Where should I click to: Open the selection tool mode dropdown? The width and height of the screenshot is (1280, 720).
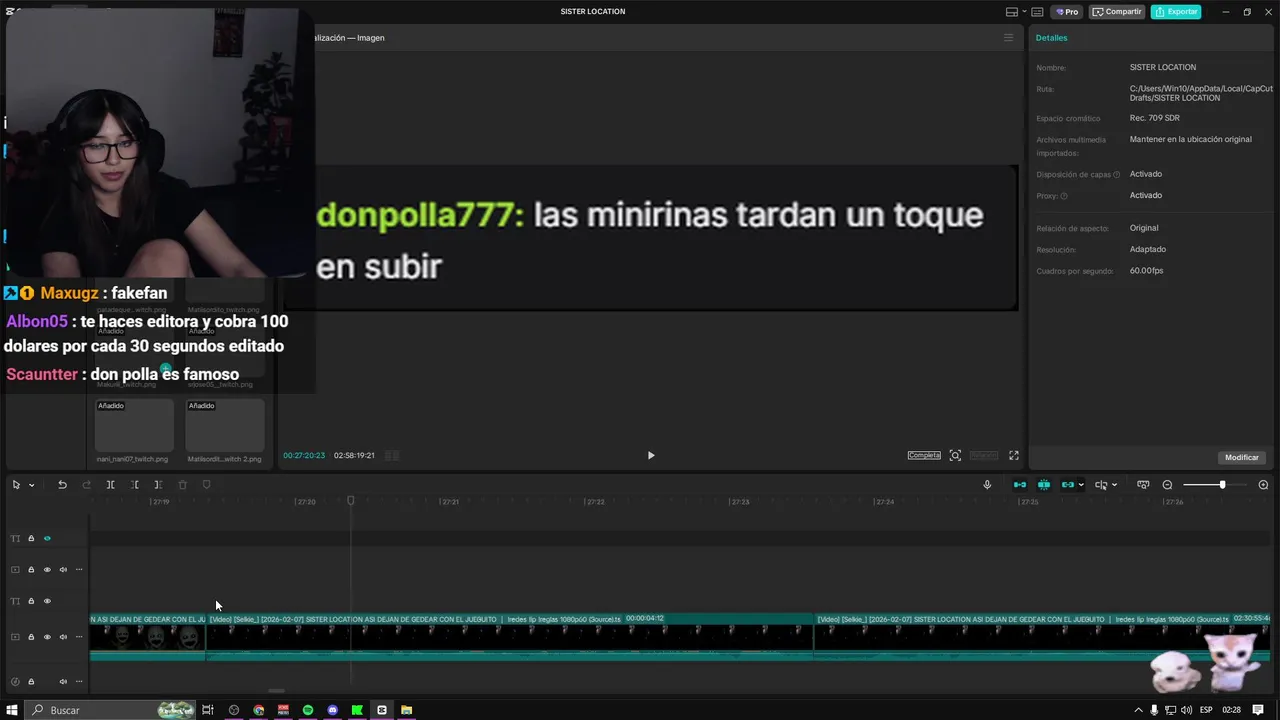pyautogui.click(x=31, y=485)
